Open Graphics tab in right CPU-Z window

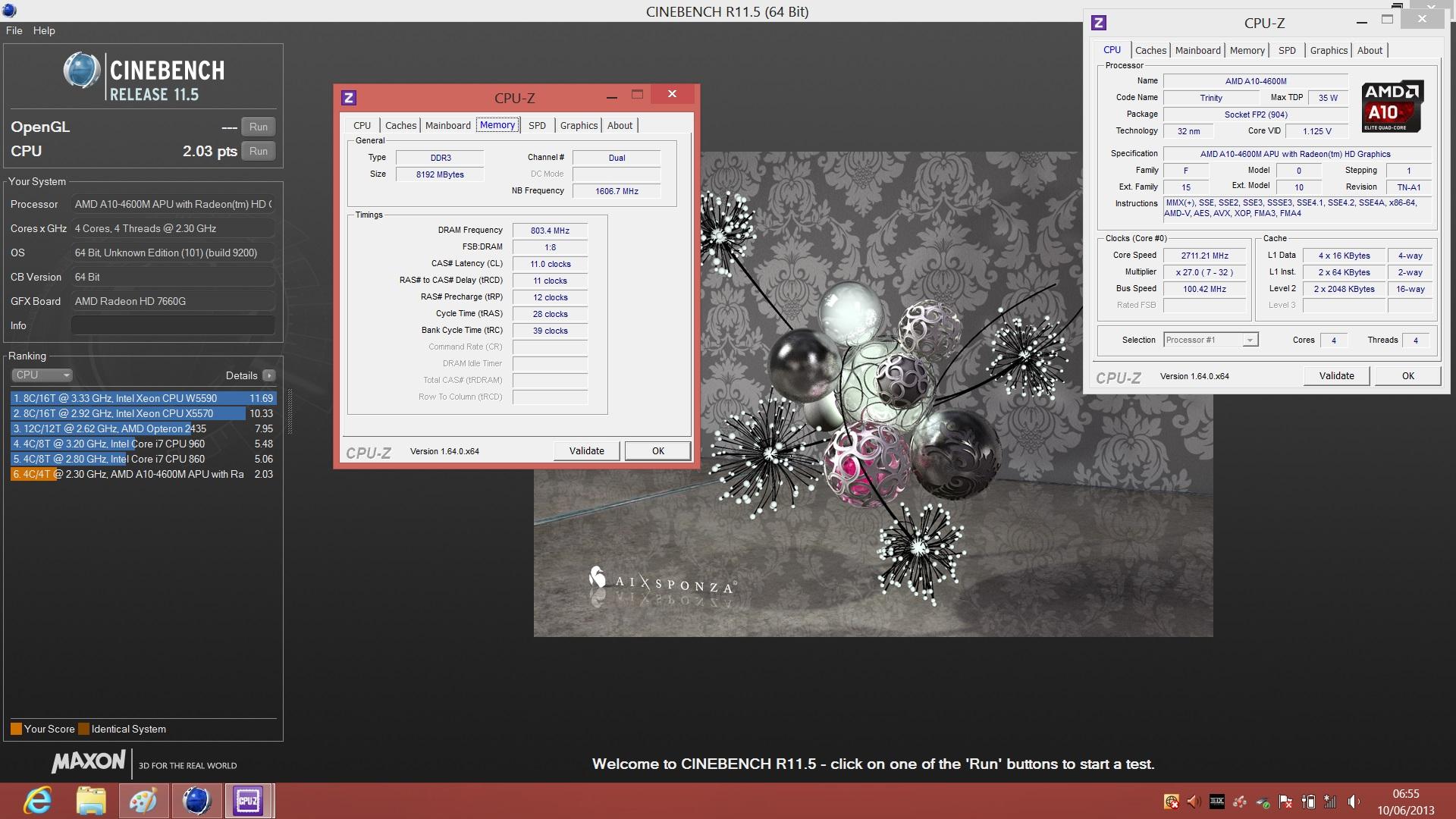[1329, 50]
